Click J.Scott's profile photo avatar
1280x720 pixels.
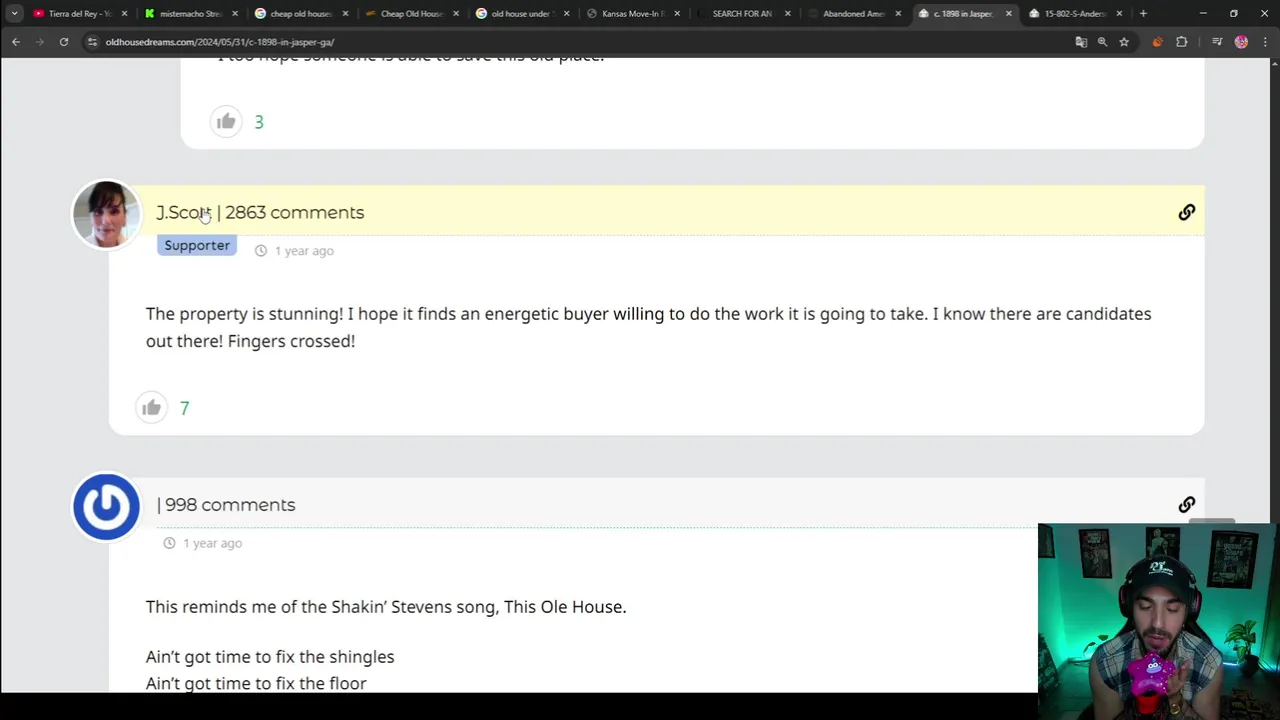tap(106, 214)
